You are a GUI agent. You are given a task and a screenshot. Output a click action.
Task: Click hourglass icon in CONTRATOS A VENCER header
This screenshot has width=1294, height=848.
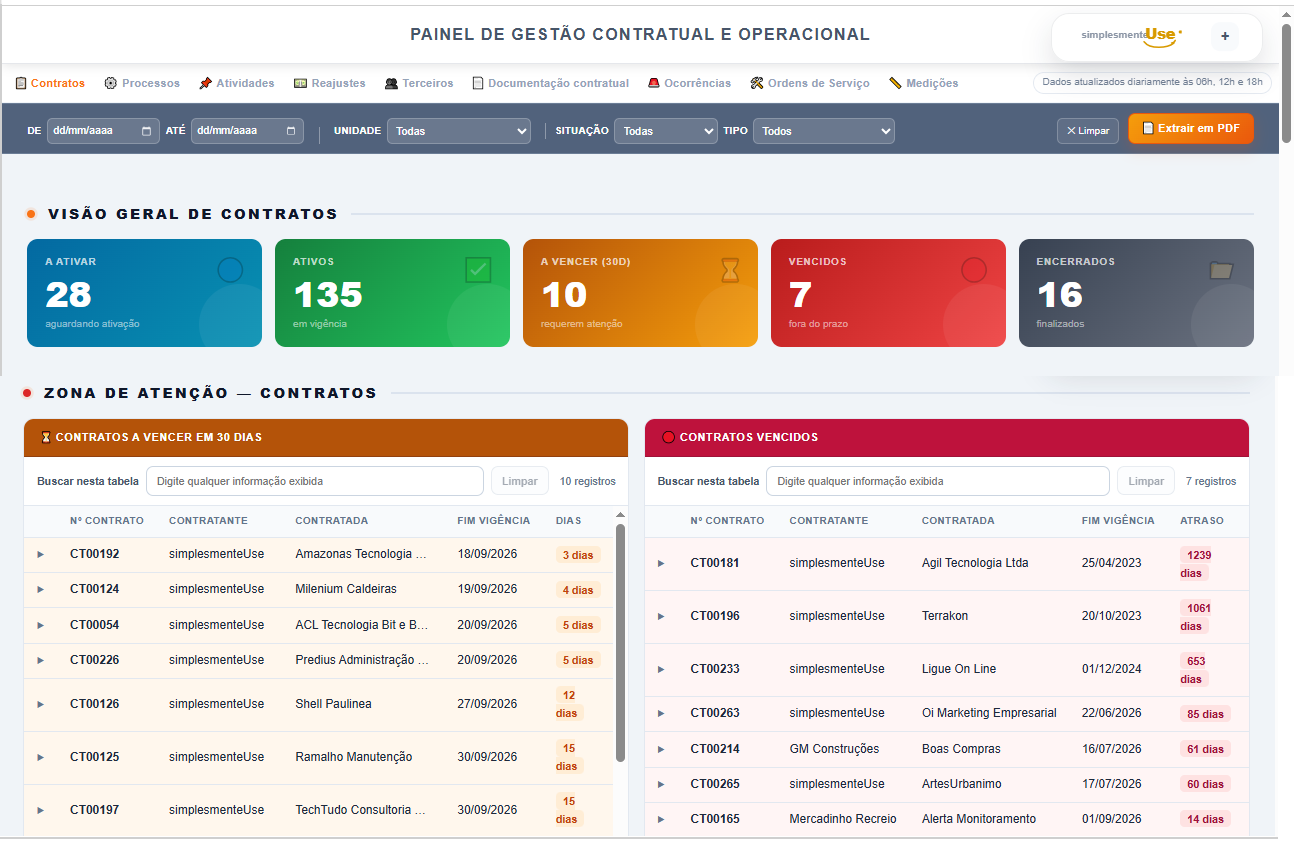(46, 437)
